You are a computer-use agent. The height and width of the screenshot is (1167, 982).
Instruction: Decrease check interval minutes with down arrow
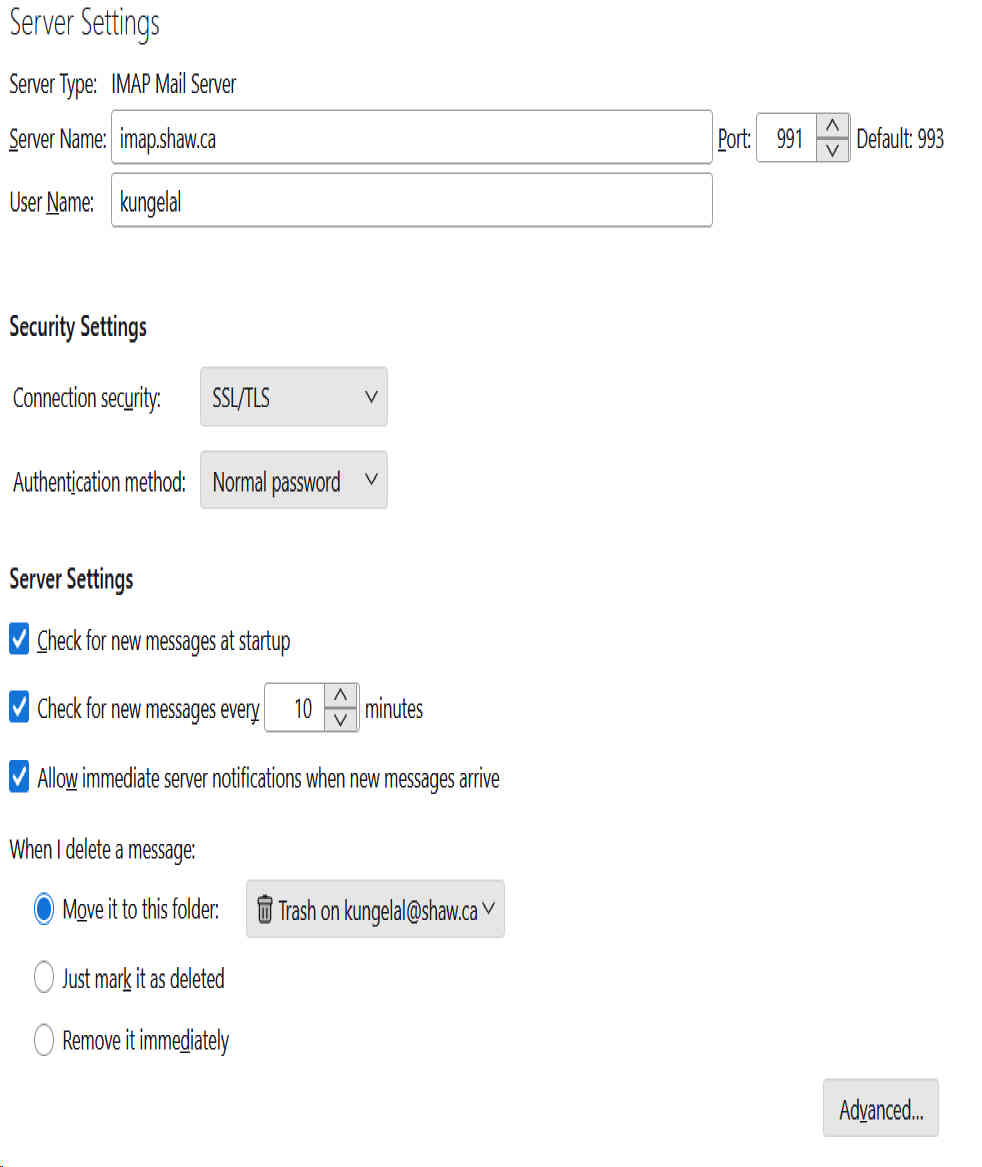coord(342,719)
